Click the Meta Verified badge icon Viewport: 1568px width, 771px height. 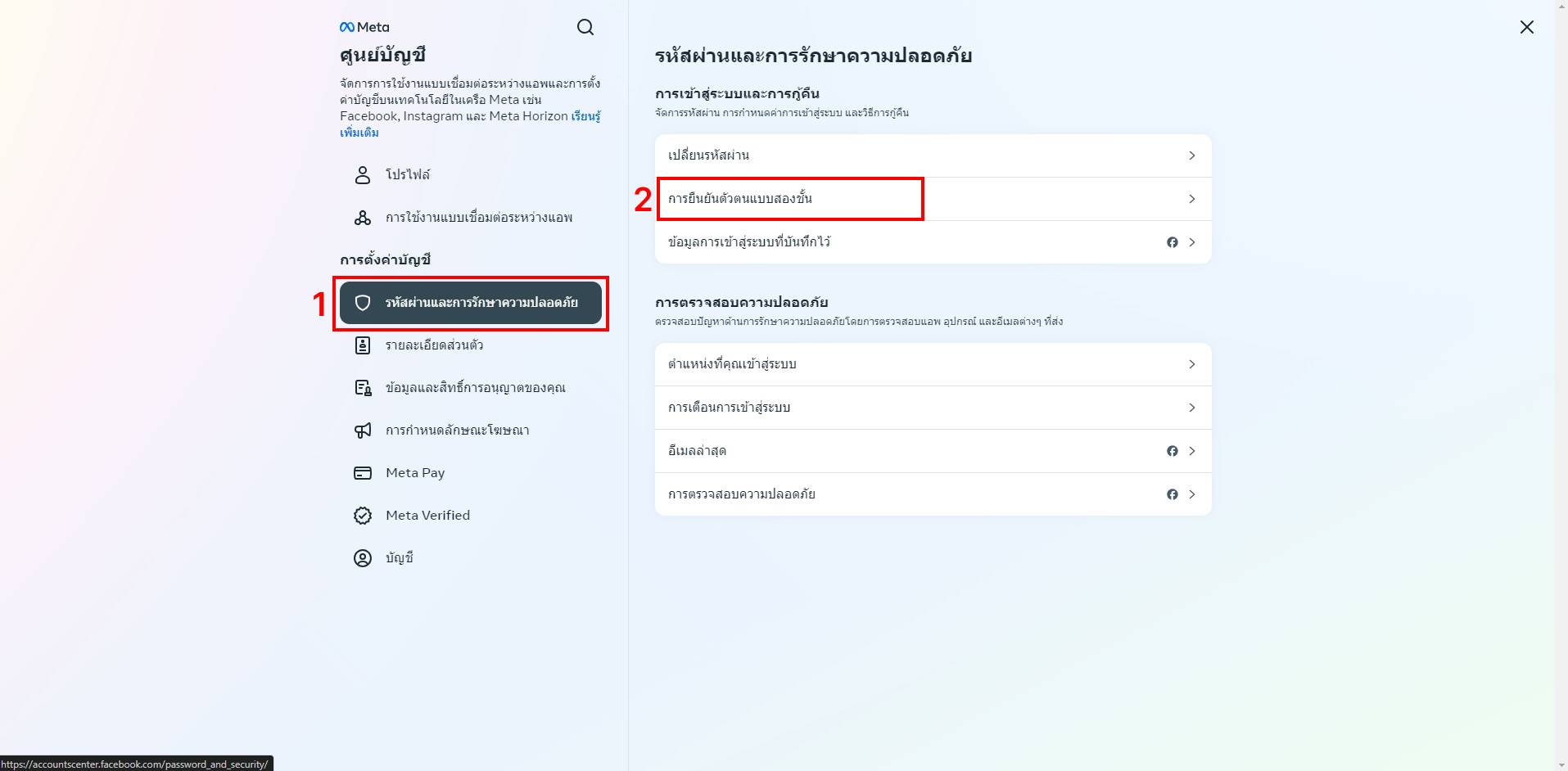(x=363, y=516)
